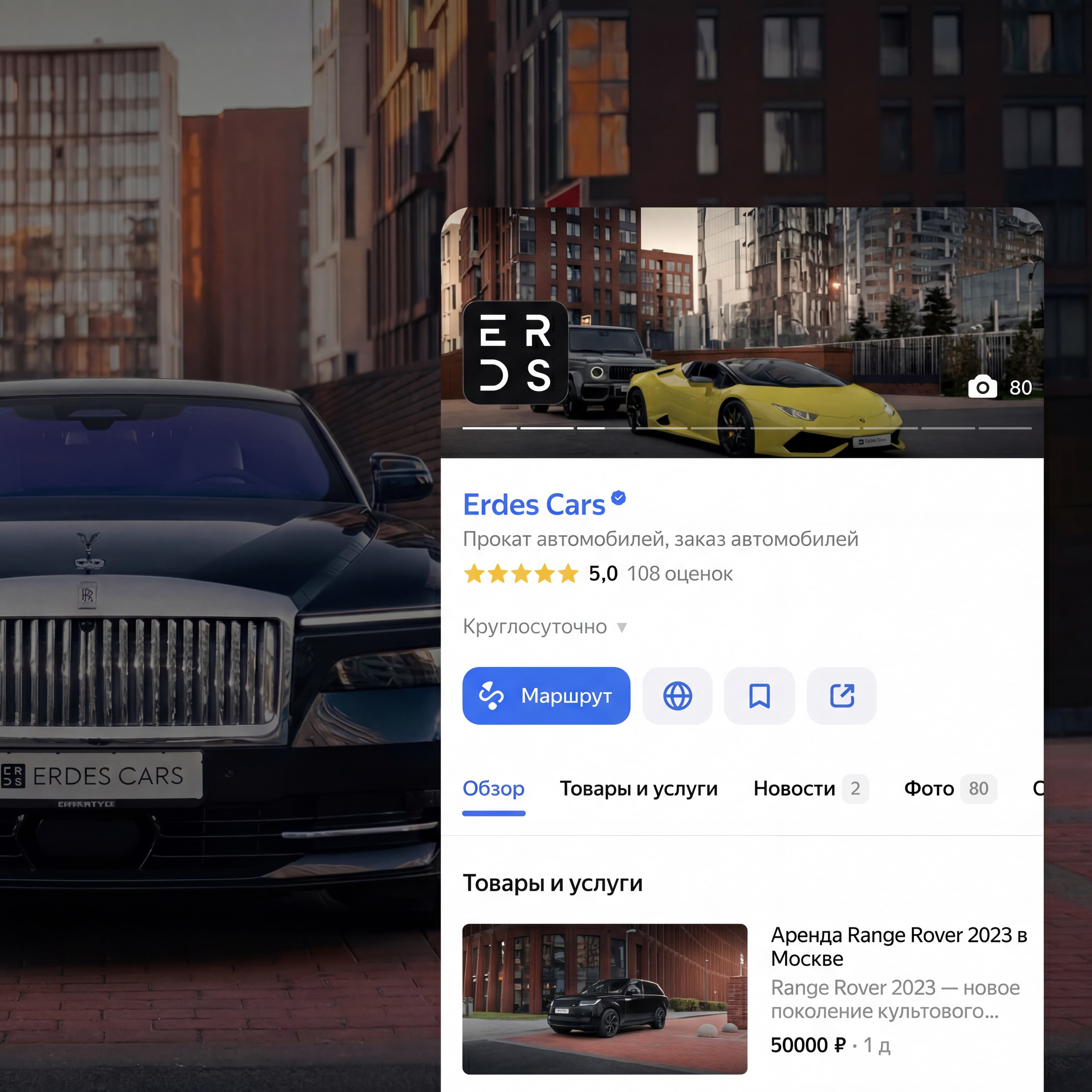Viewport: 1092px width, 1092px height.
Task: Open the Range Rover rental thumbnail
Action: pos(604,999)
